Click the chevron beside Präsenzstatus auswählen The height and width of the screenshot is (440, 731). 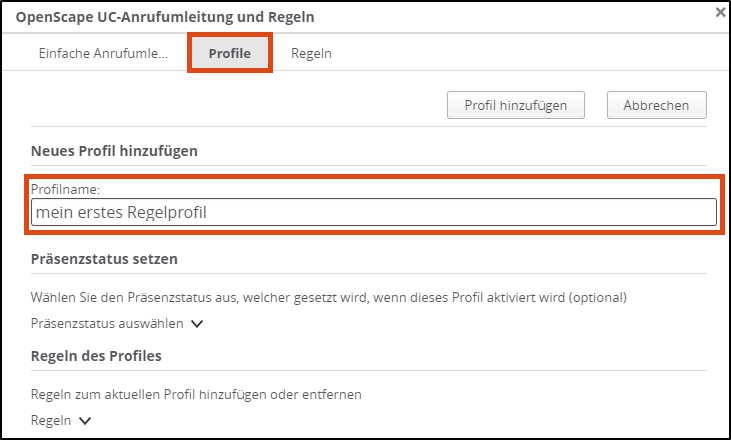(197, 324)
